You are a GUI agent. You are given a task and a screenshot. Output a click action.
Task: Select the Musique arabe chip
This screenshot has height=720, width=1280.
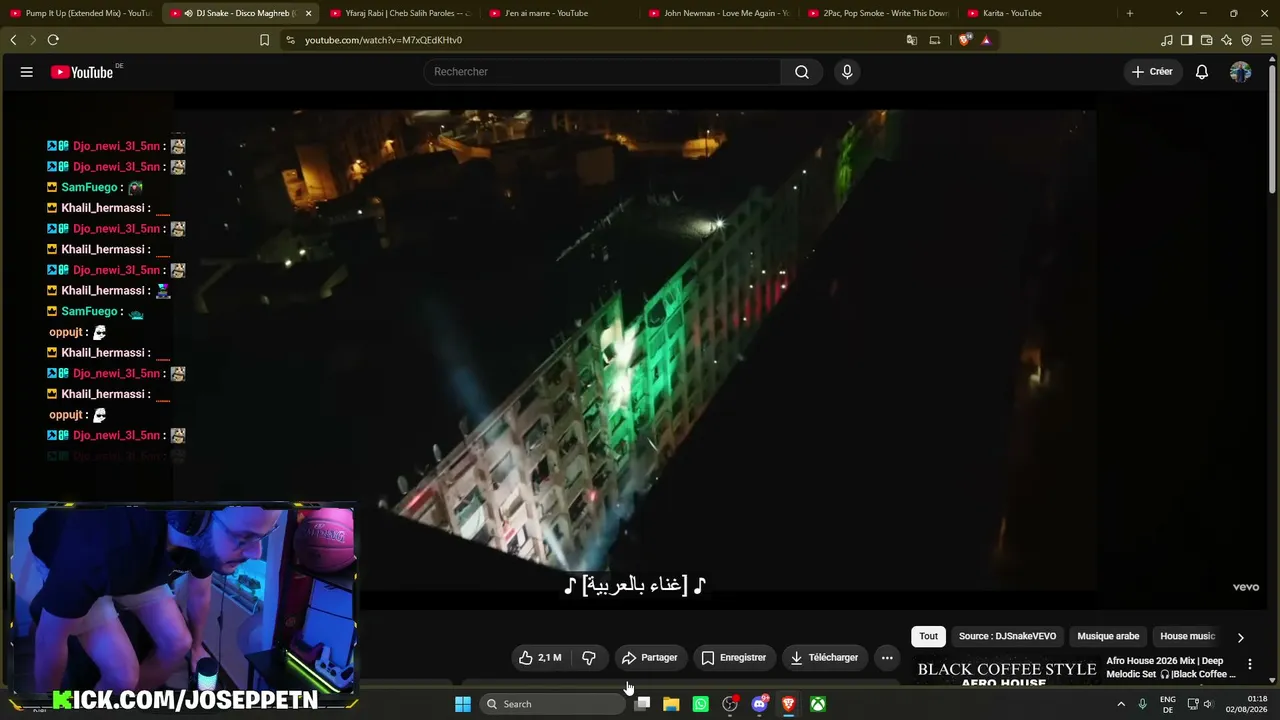[x=1108, y=637]
